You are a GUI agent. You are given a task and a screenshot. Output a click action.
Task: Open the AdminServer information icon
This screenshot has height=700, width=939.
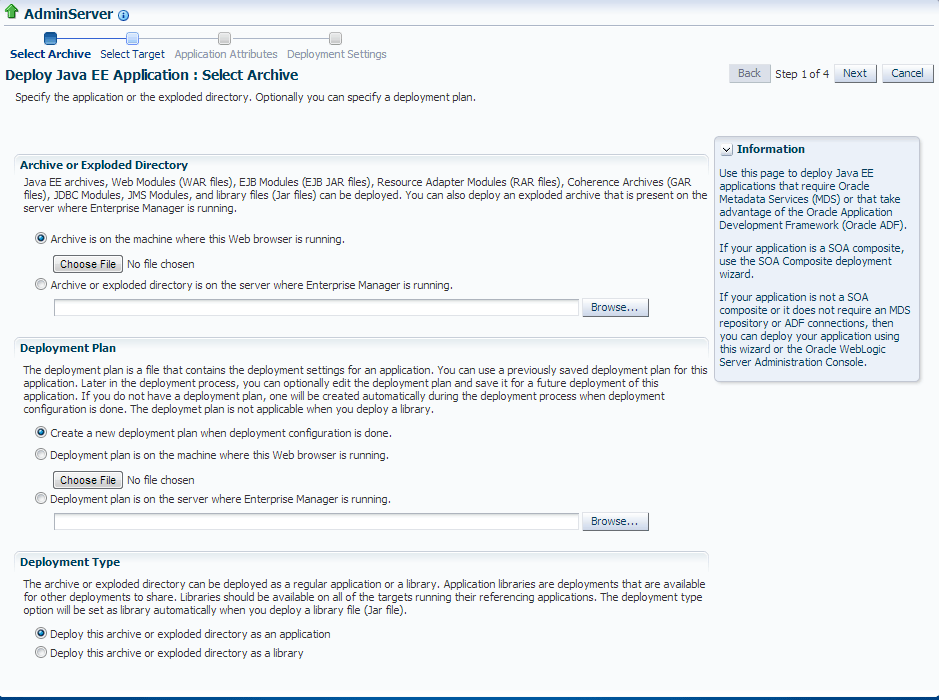pos(123,16)
